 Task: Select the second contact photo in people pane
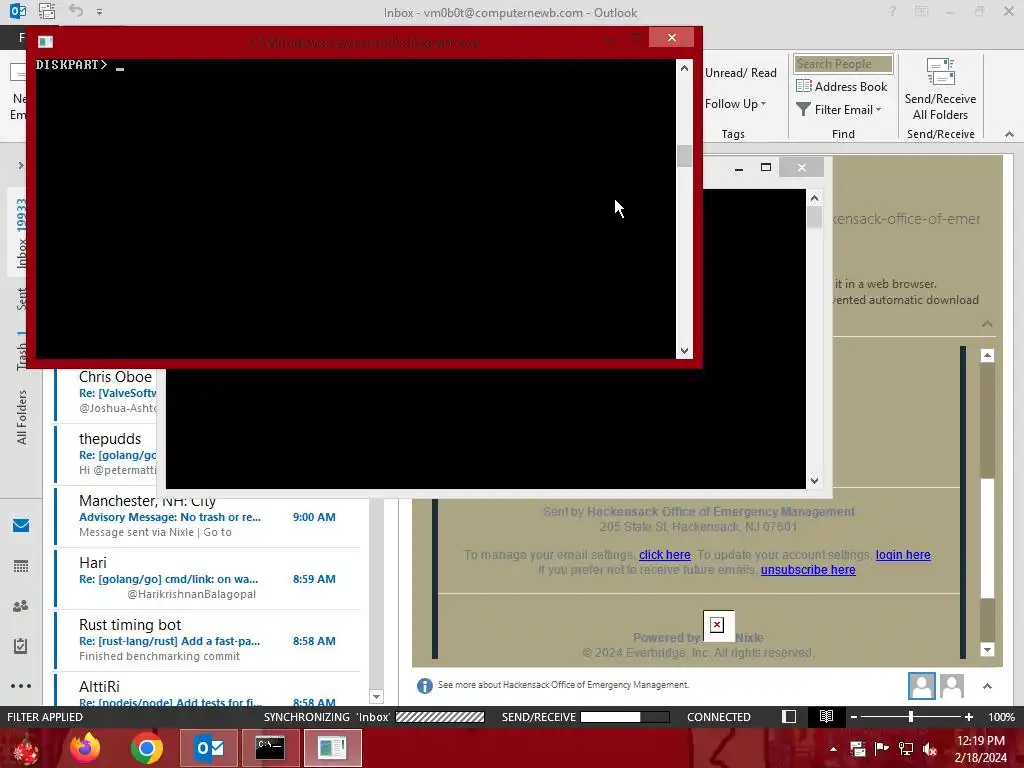[952, 686]
